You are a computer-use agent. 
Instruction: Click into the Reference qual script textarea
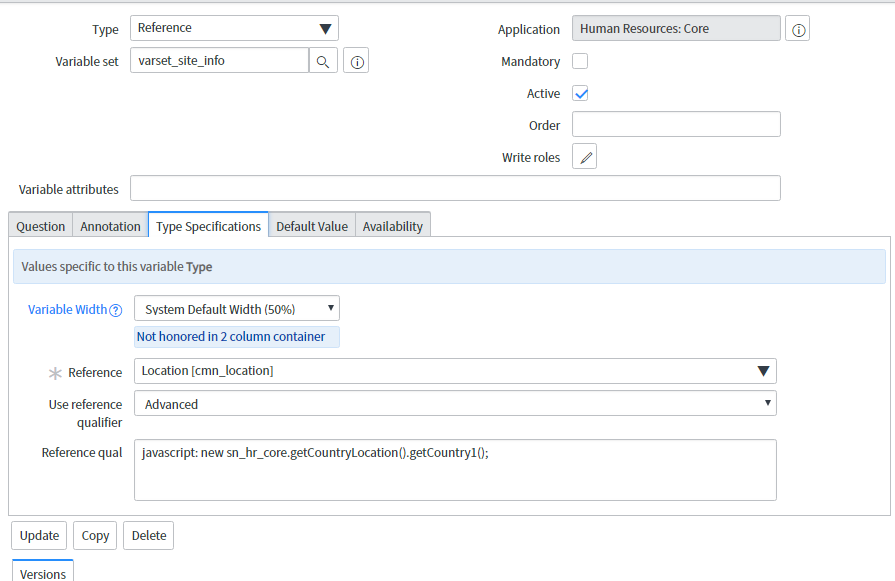[x=455, y=470]
